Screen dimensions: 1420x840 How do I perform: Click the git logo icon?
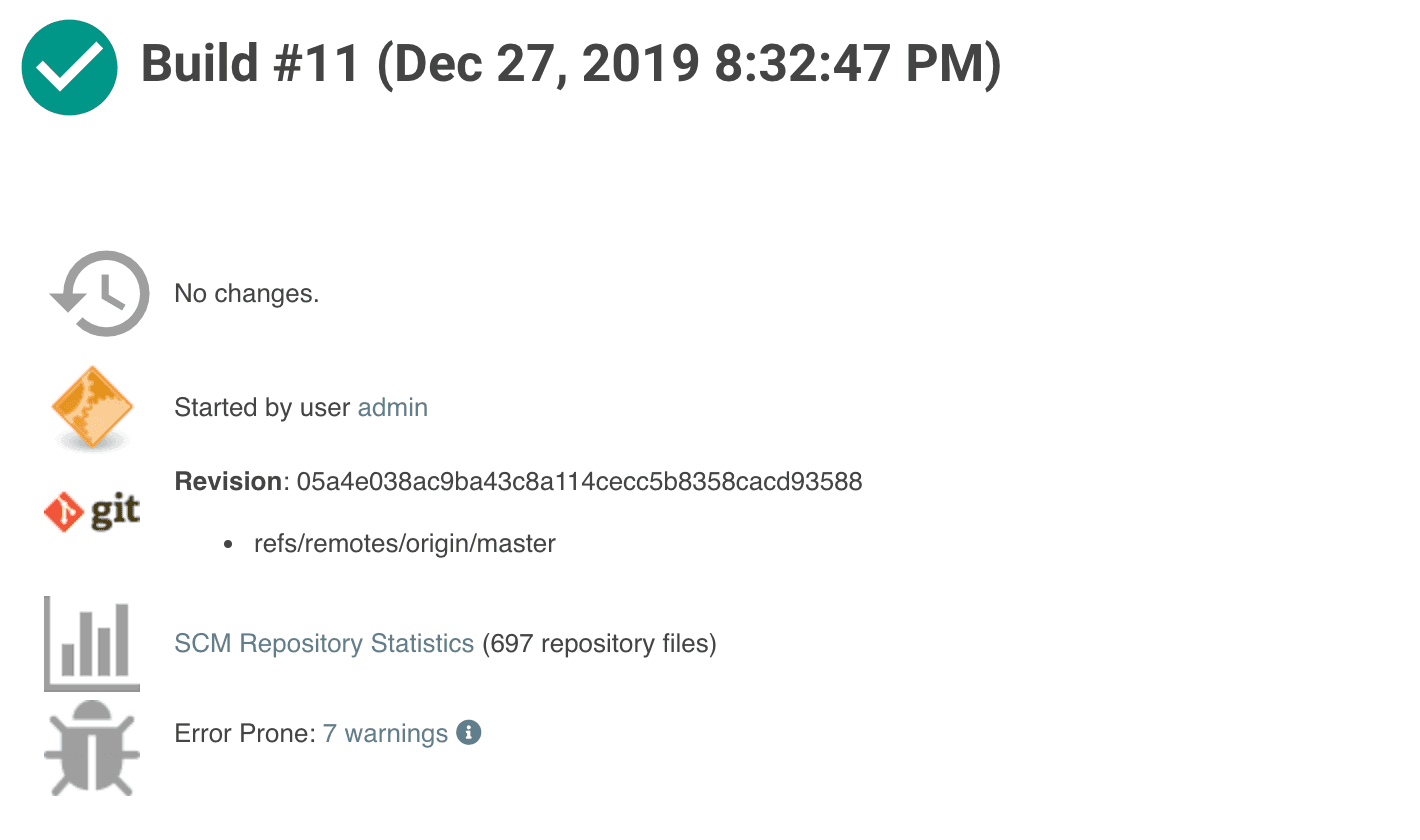pyautogui.click(x=92, y=511)
